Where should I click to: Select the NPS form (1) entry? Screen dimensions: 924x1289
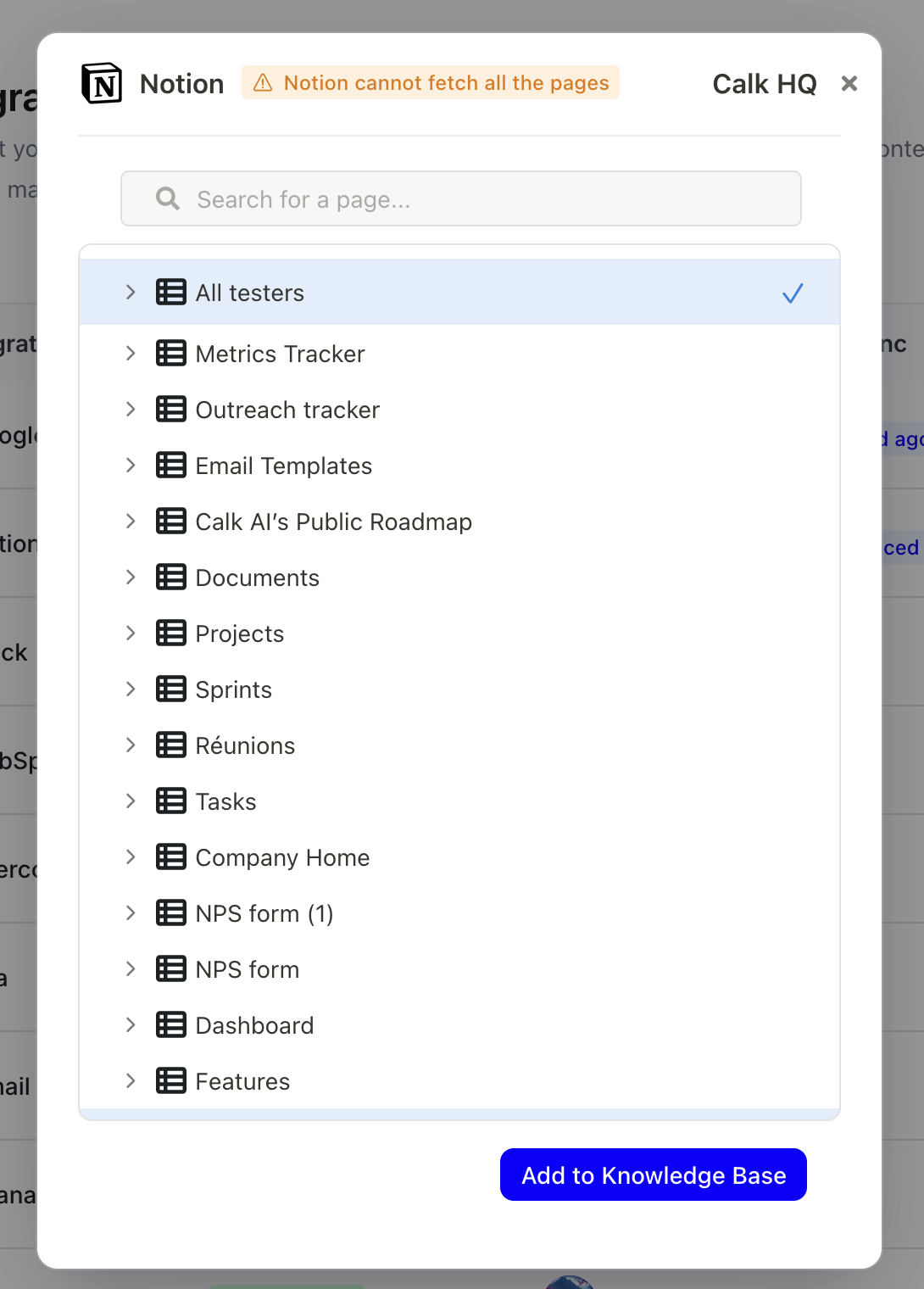pos(264,913)
